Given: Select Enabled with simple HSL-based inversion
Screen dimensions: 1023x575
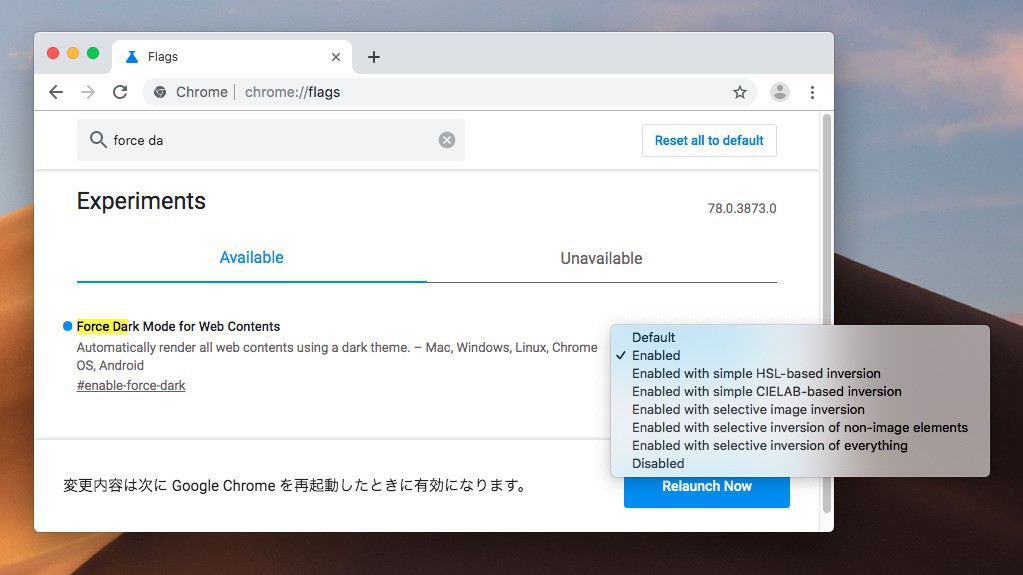Looking at the screenshot, I should tap(800, 373).
